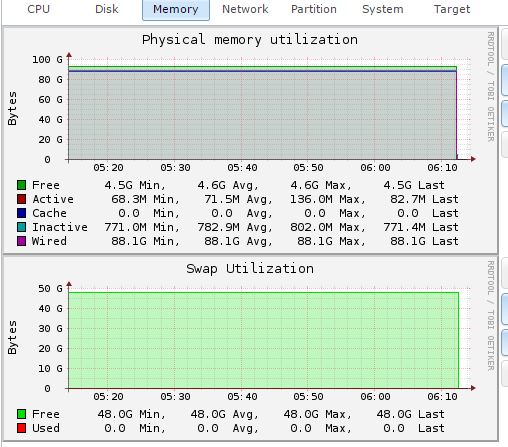Click the green Free swatch in the swap legend
Image resolution: width=508 pixels, height=447 pixels.
21,414
